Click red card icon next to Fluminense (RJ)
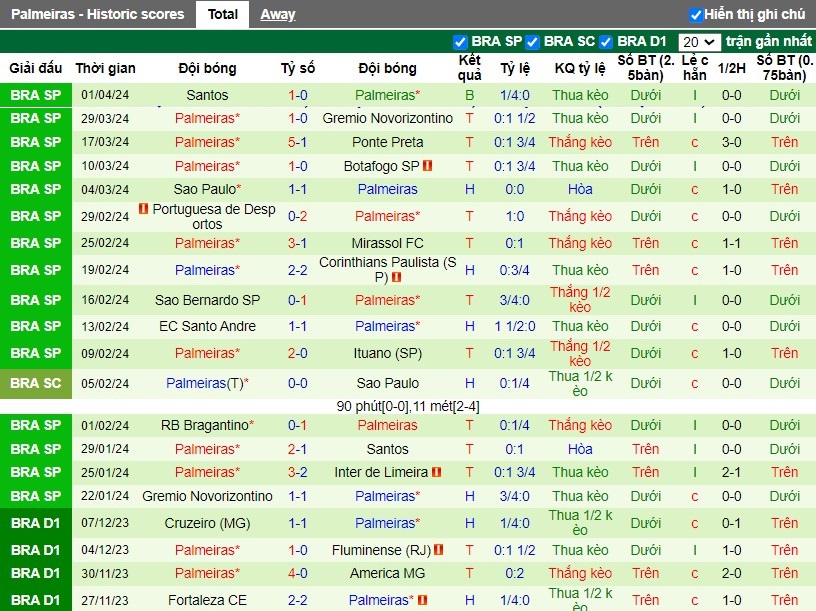The width and height of the screenshot is (816, 611). 439,549
